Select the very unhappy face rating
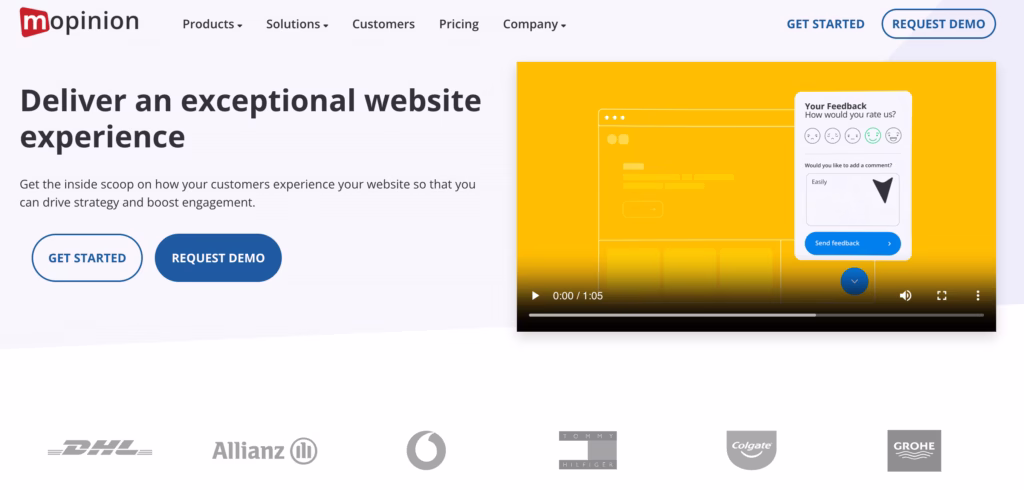The width and height of the screenshot is (1024, 490). (x=812, y=136)
